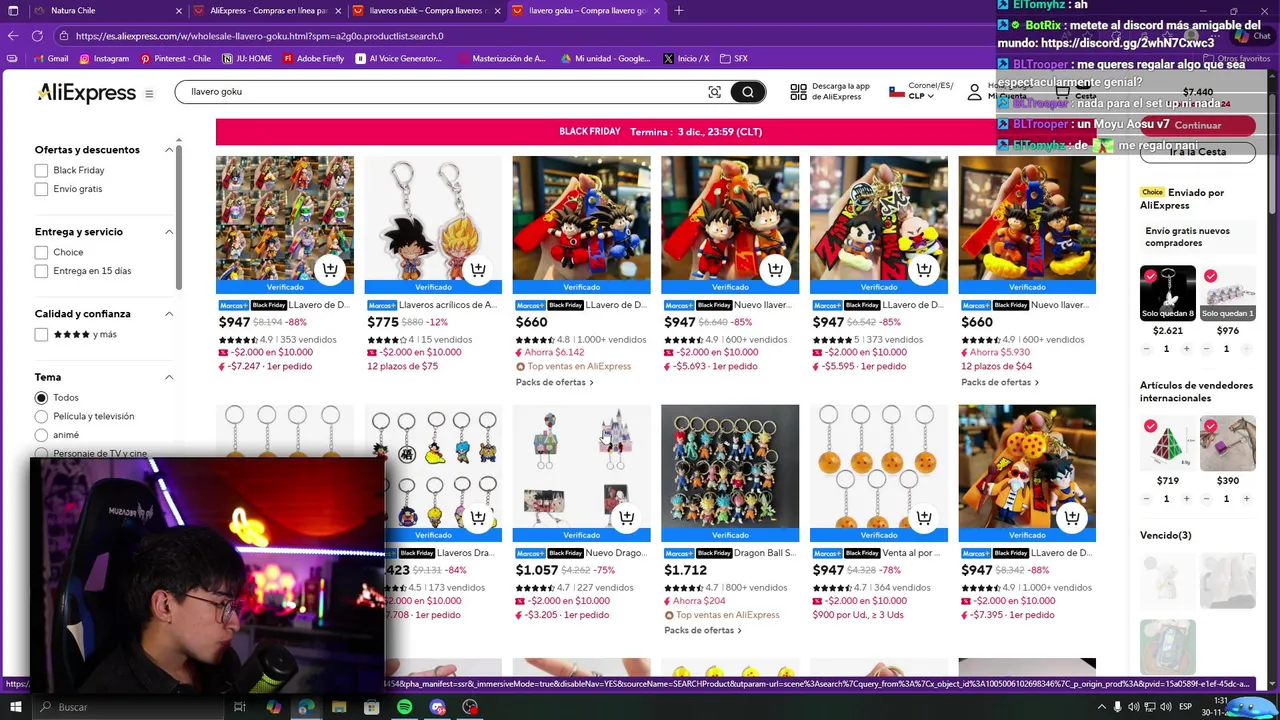Open Gmail bookmark
The height and width of the screenshot is (720, 1280).
coord(51,59)
